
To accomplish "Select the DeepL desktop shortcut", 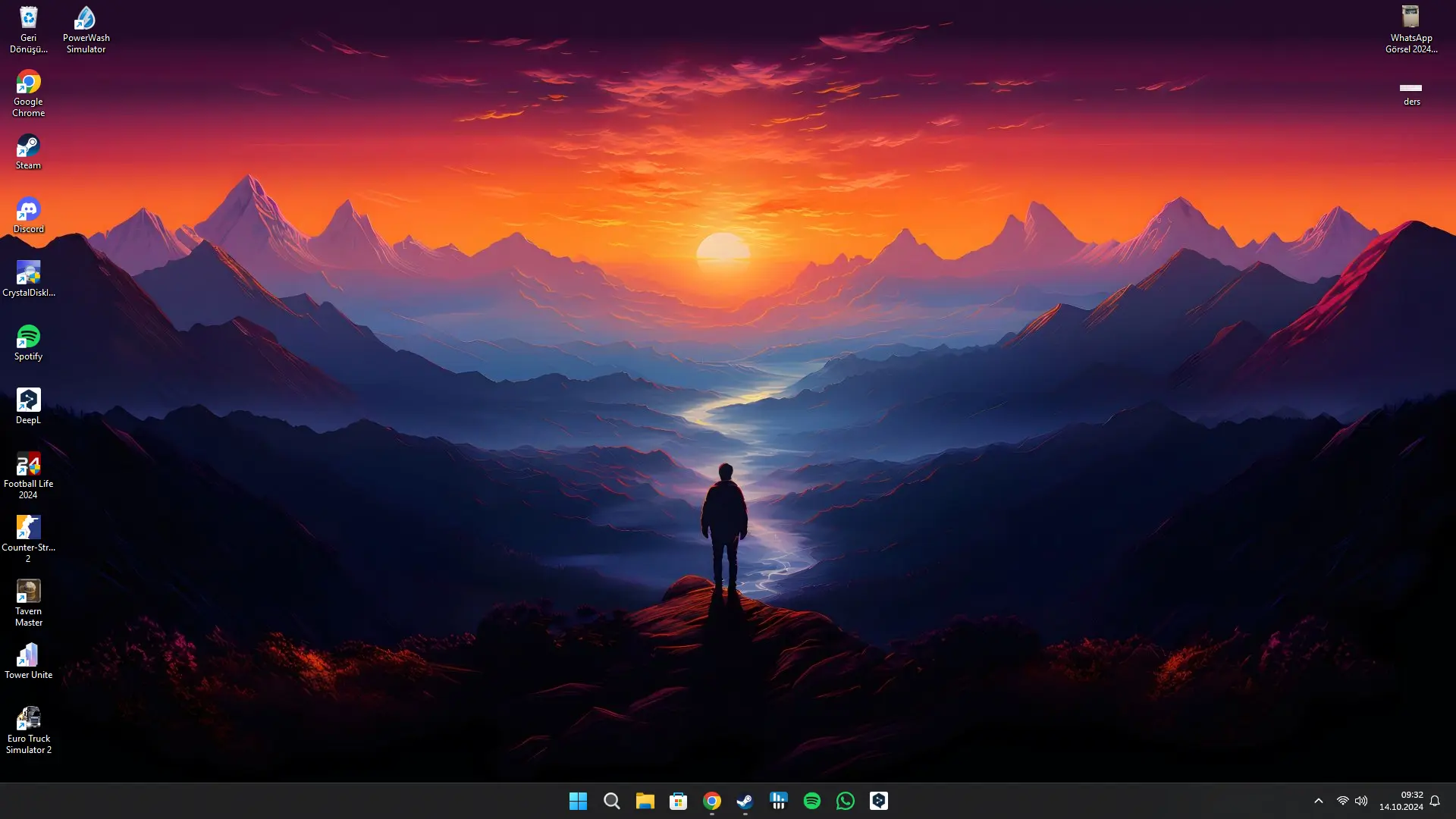I will (x=28, y=406).
